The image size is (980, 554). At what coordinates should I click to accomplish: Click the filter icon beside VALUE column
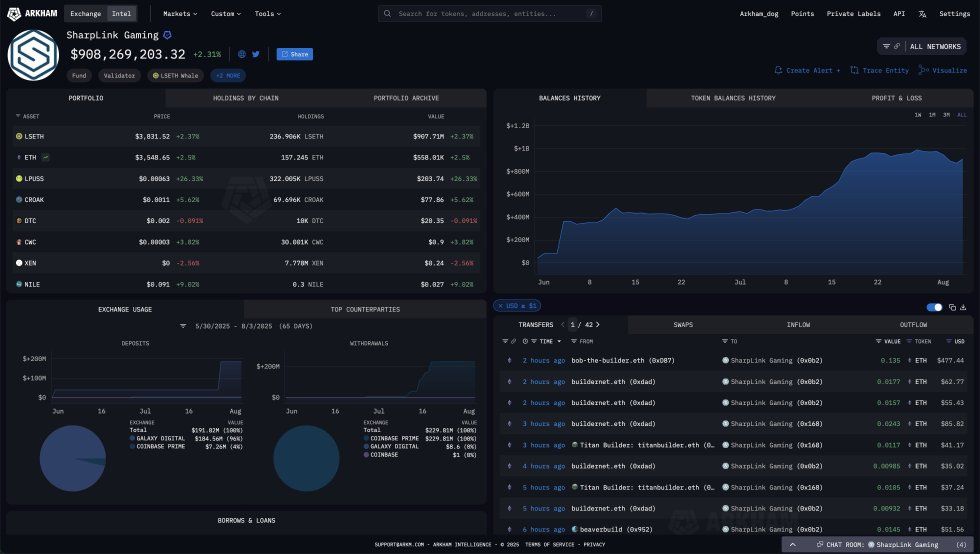click(878, 341)
